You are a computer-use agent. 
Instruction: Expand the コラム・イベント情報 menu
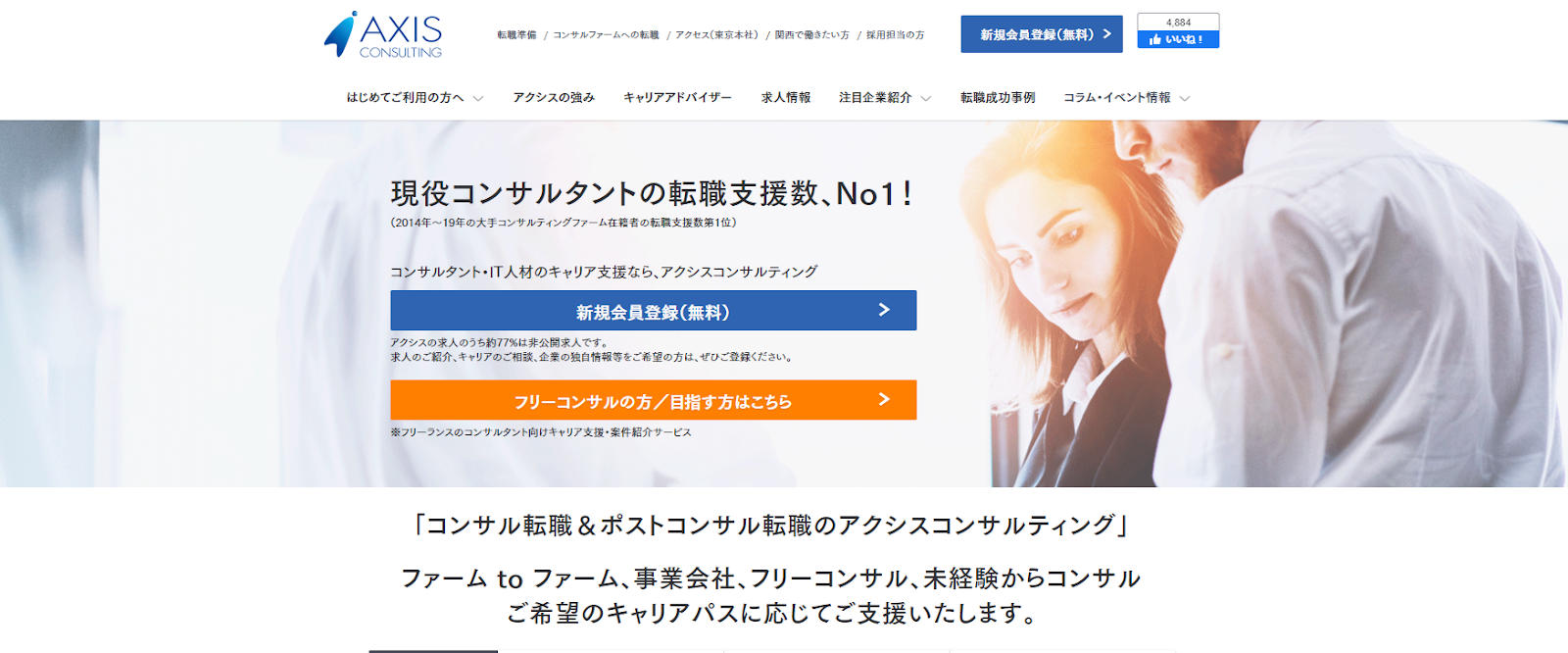click(1127, 98)
